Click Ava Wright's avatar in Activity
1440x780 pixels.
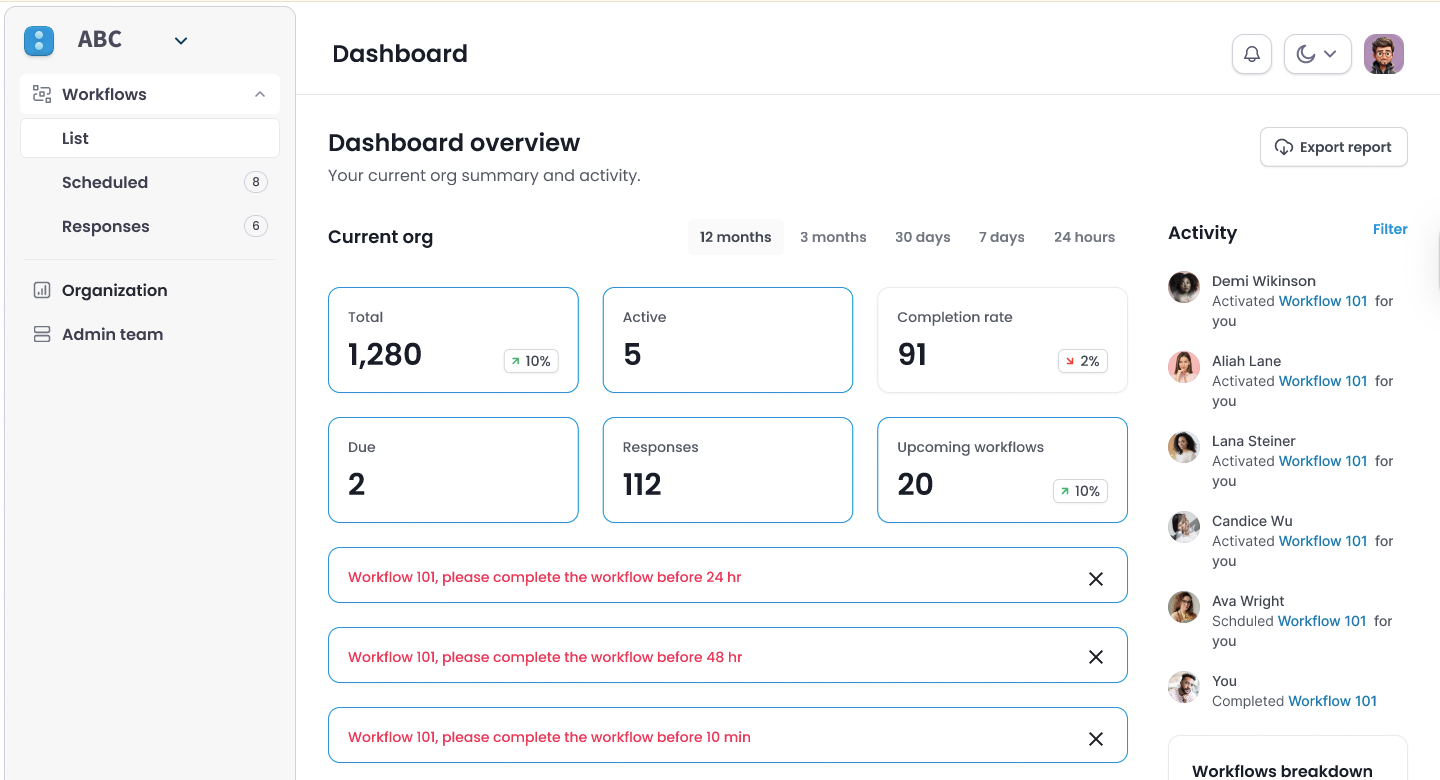(x=1184, y=607)
